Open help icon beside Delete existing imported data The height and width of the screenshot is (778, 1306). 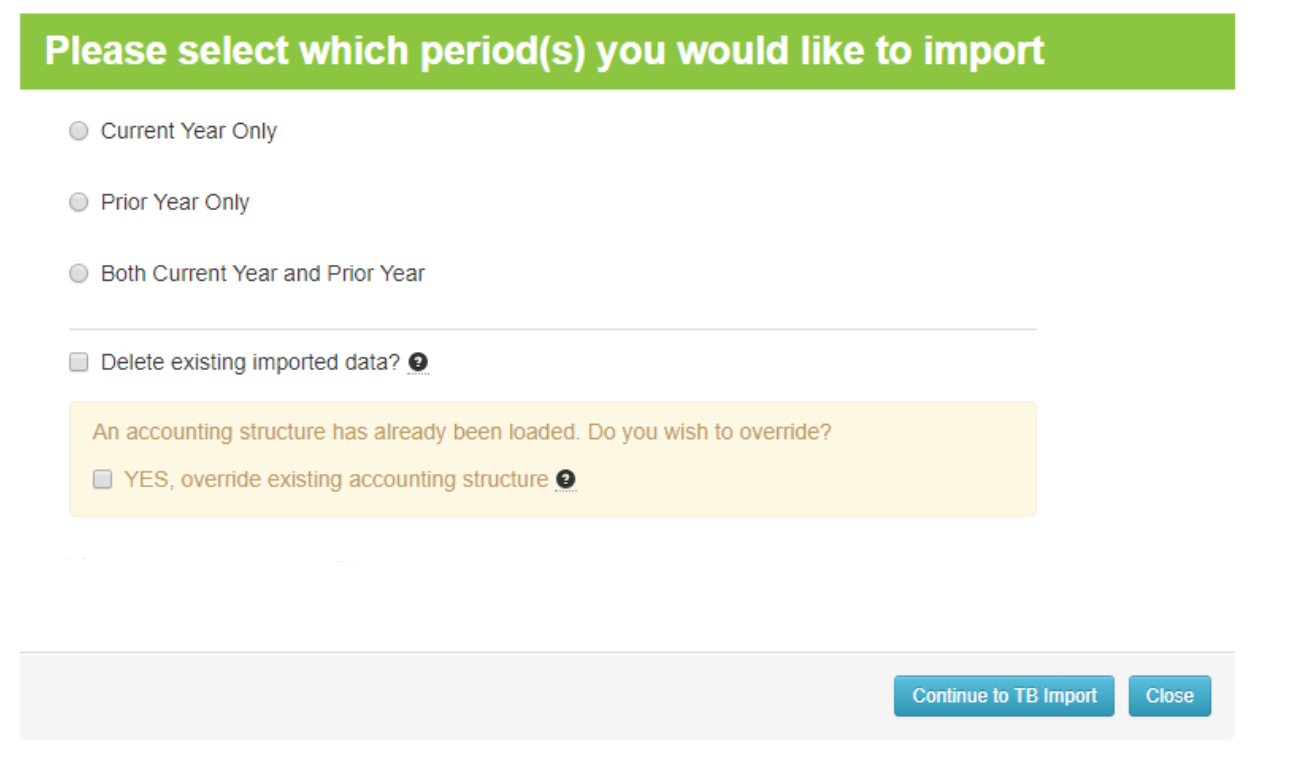(x=419, y=363)
